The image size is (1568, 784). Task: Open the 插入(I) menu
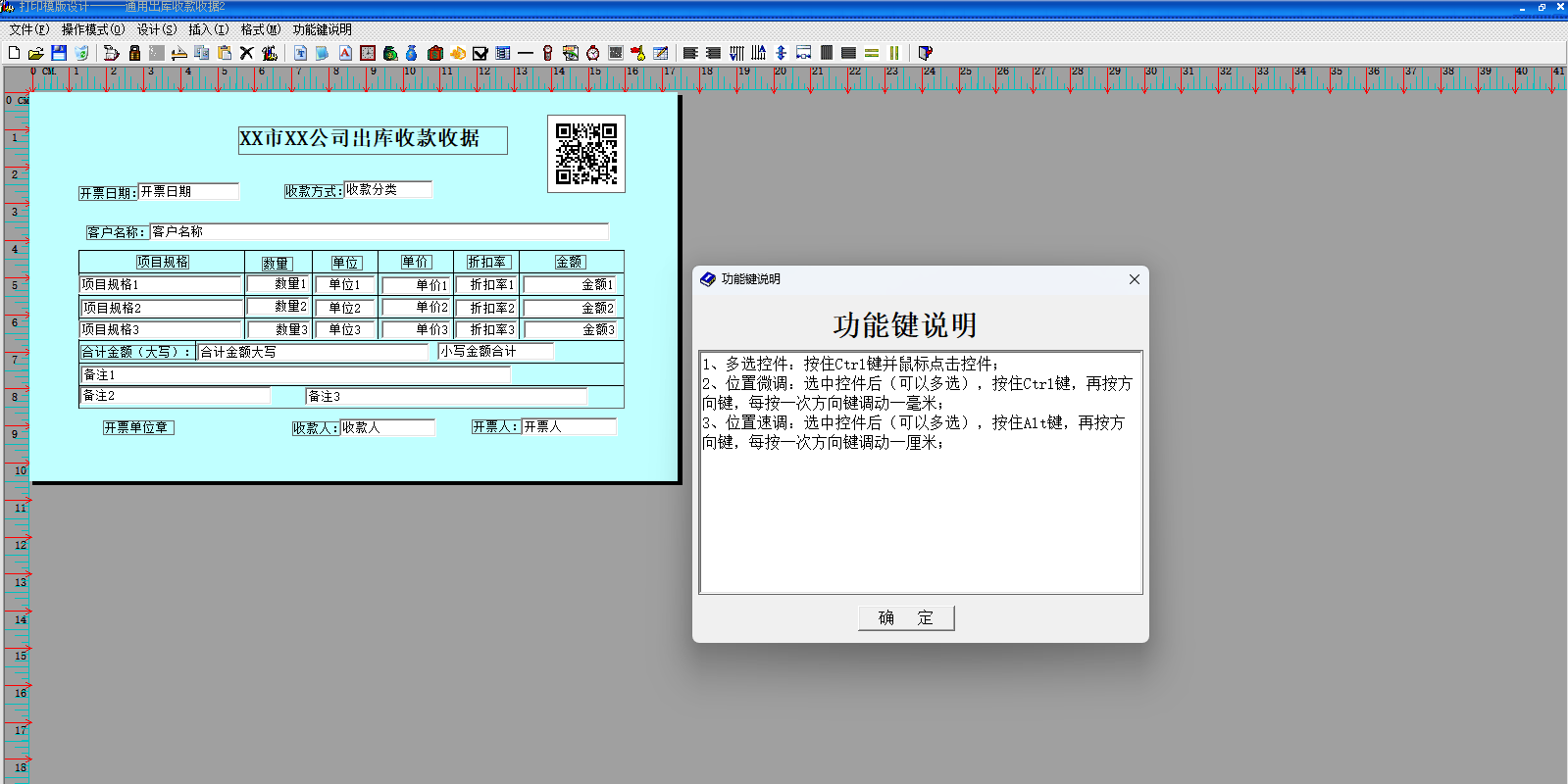pyautogui.click(x=208, y=29)
